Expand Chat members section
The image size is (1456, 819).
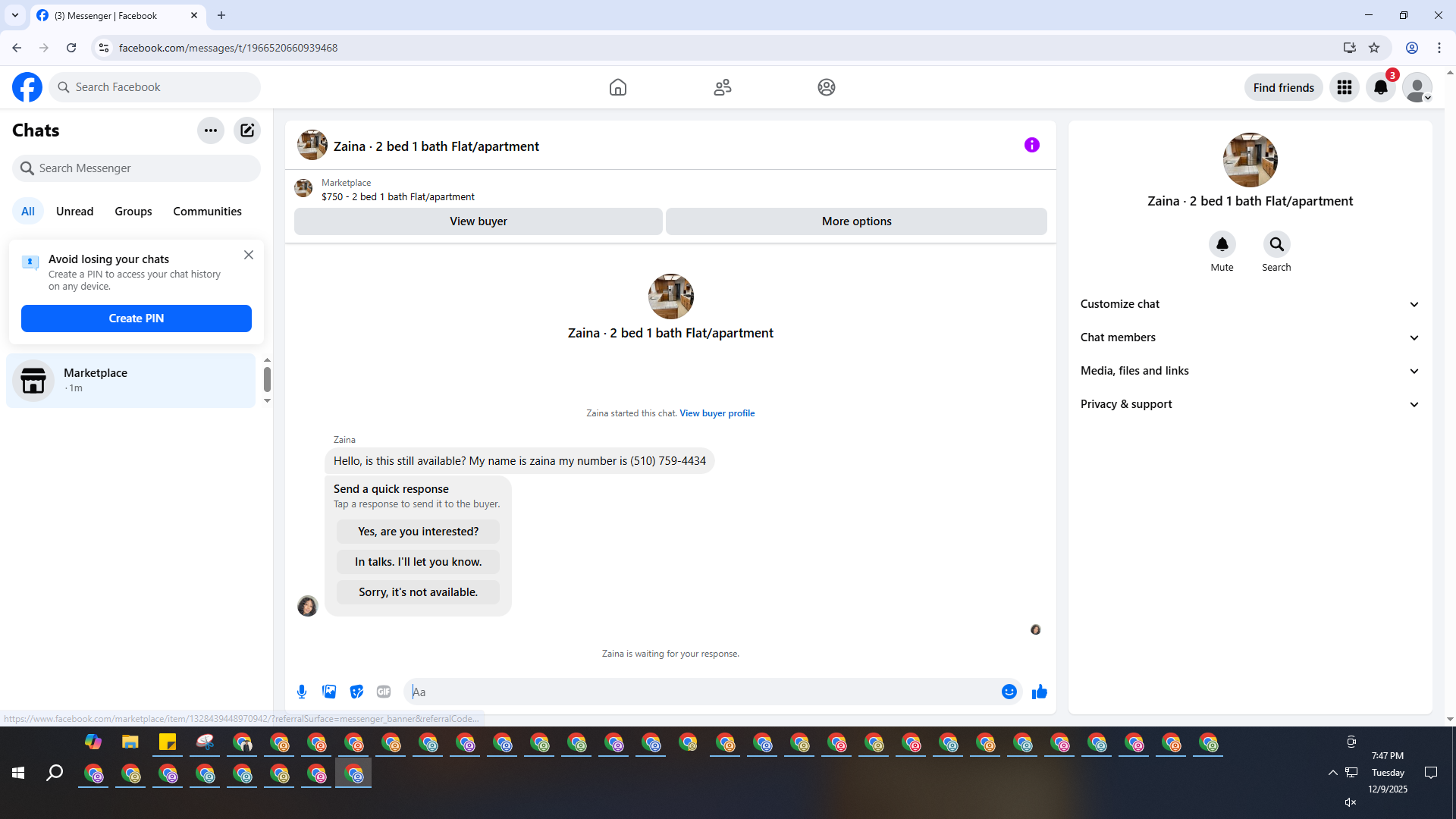pos(1249,337)
